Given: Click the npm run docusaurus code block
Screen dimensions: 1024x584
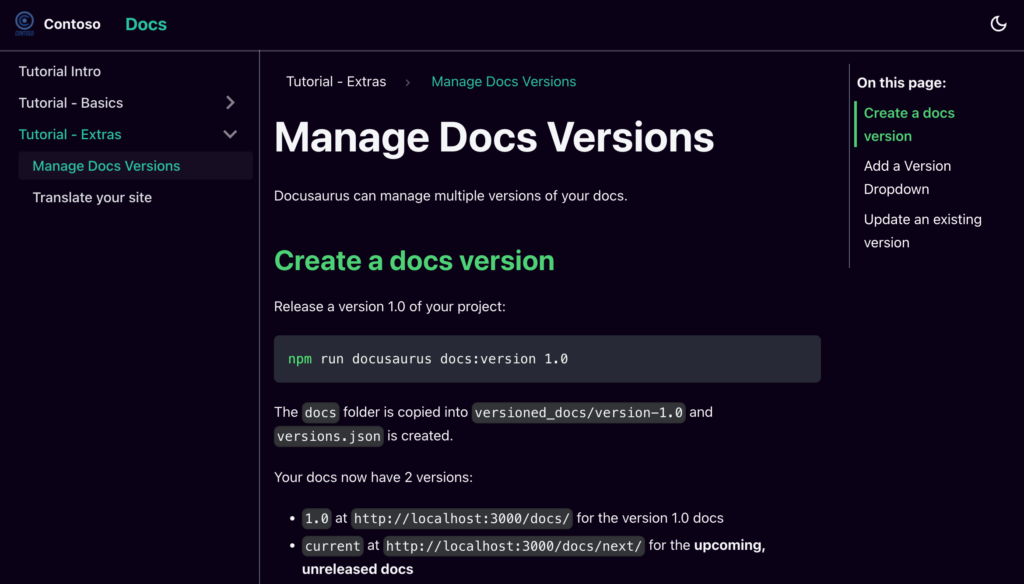Looking at the screenshot, I should click(547, 359).
